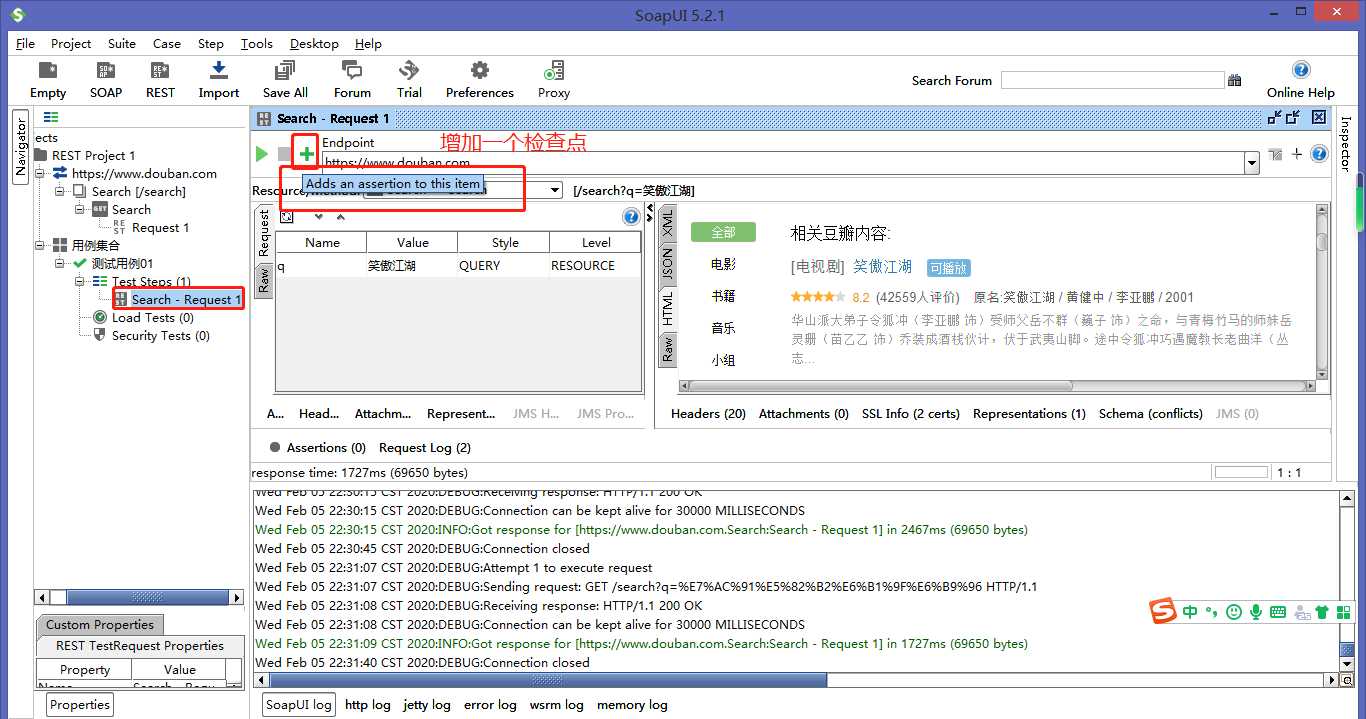Viewport: 1366px width, 719px height.
Task: Switch response view to XML tab
Action: 667,223
